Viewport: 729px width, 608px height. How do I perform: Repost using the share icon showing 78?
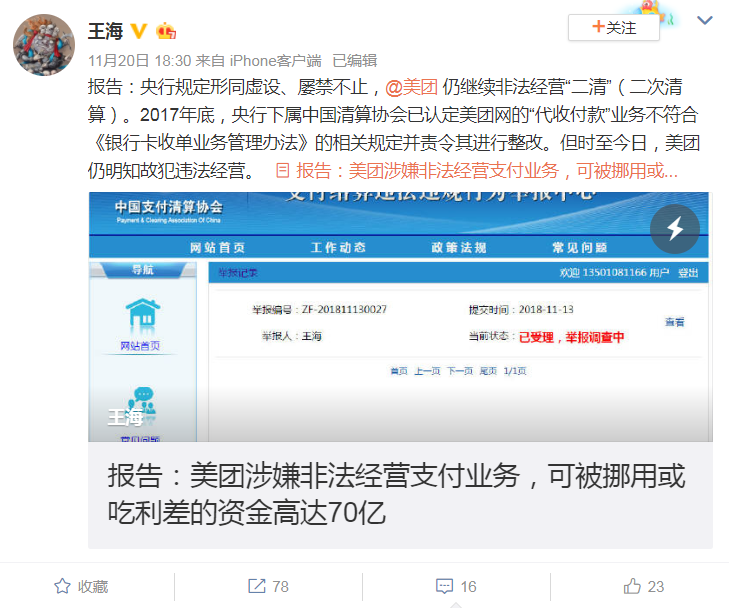click(x=256, y=586)
